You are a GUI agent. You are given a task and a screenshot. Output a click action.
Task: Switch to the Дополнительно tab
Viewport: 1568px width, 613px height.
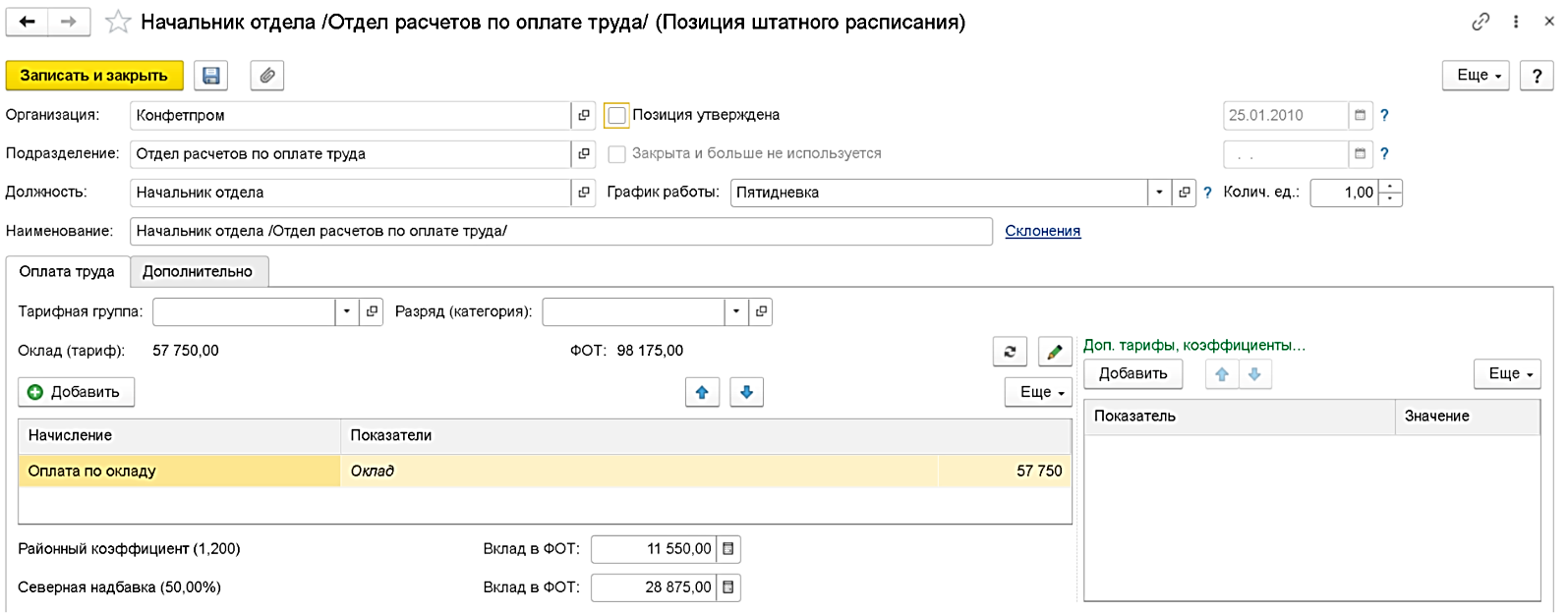pyautogui.click(x=198, y=272)
